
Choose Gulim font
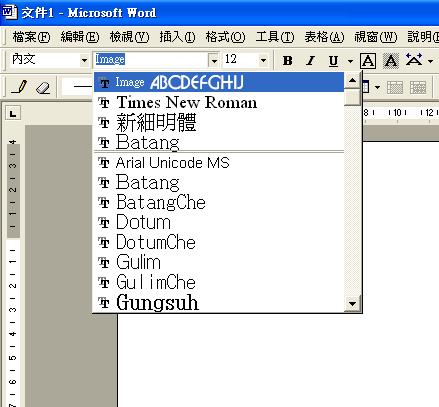pos(219,262)
